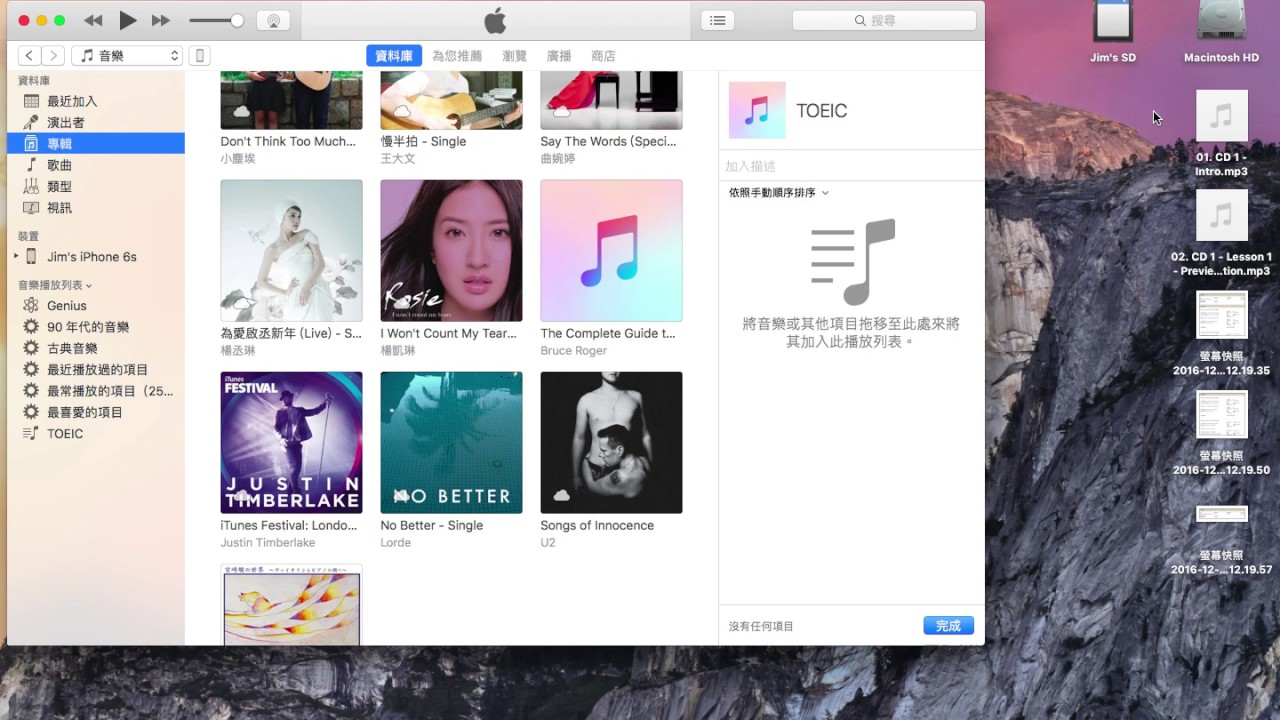1280x720 pixels.
Task: Switch to the 資料庫 tab
Action: 394,56
